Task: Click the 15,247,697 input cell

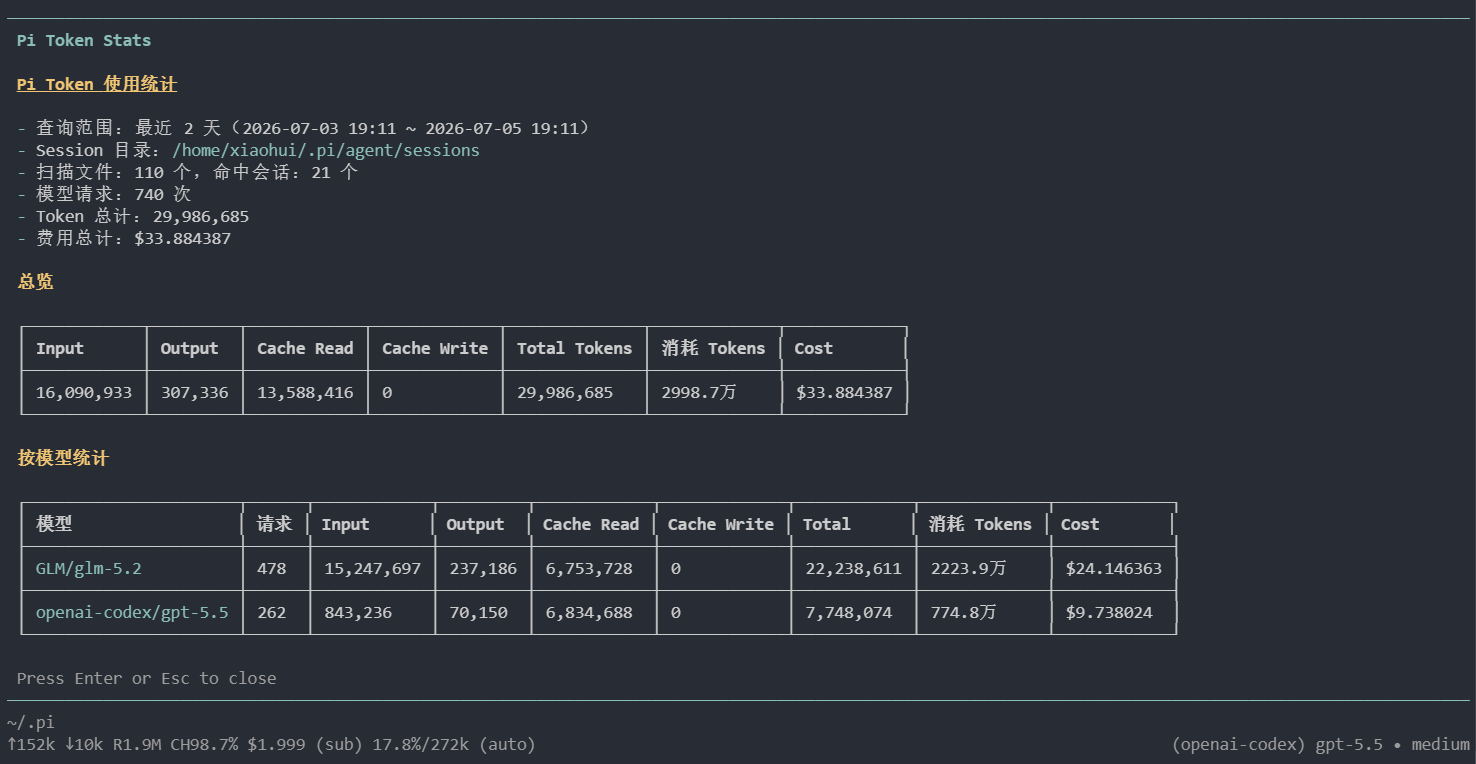Action: point(372,569)
